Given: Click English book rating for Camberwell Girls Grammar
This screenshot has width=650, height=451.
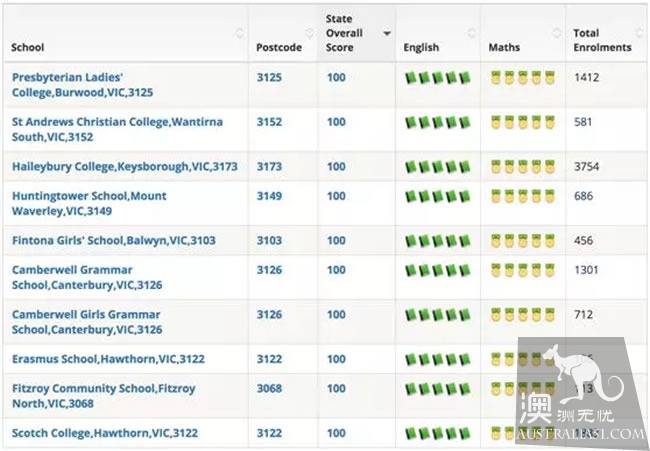Looking at the screenshot, I should pos(438,315).
